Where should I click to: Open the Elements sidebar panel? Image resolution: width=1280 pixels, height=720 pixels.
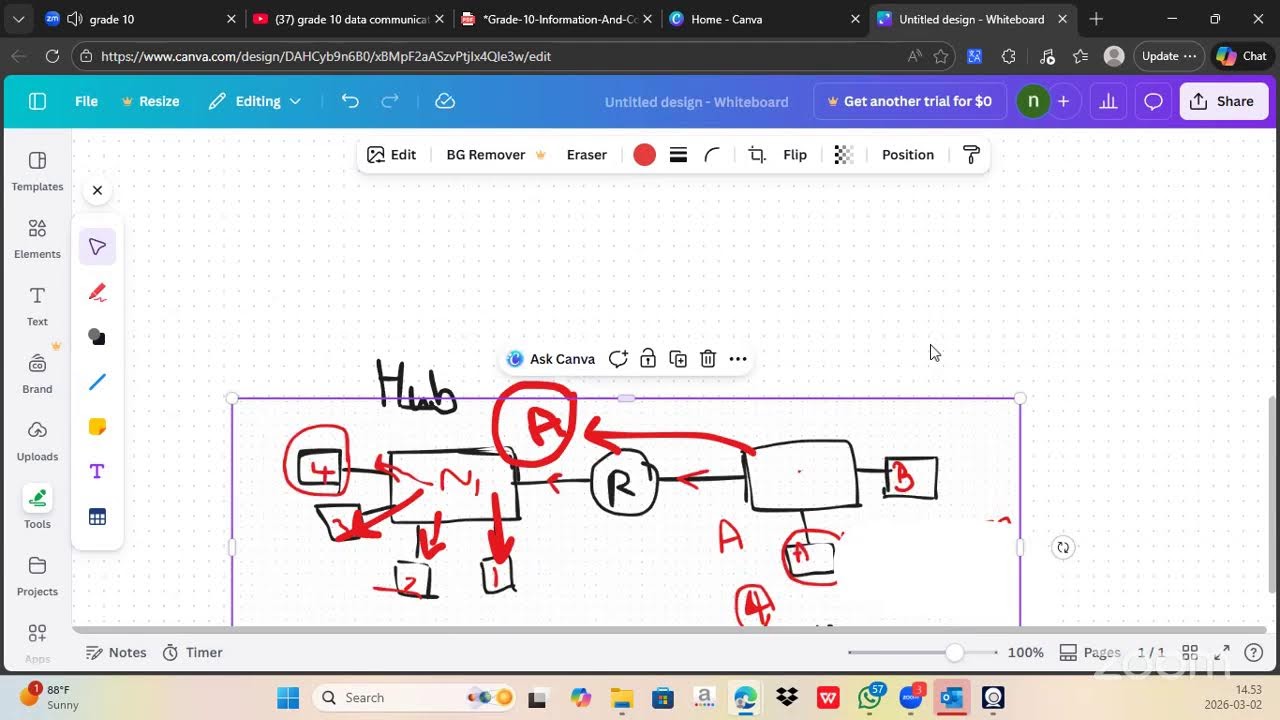pos(37,239)
